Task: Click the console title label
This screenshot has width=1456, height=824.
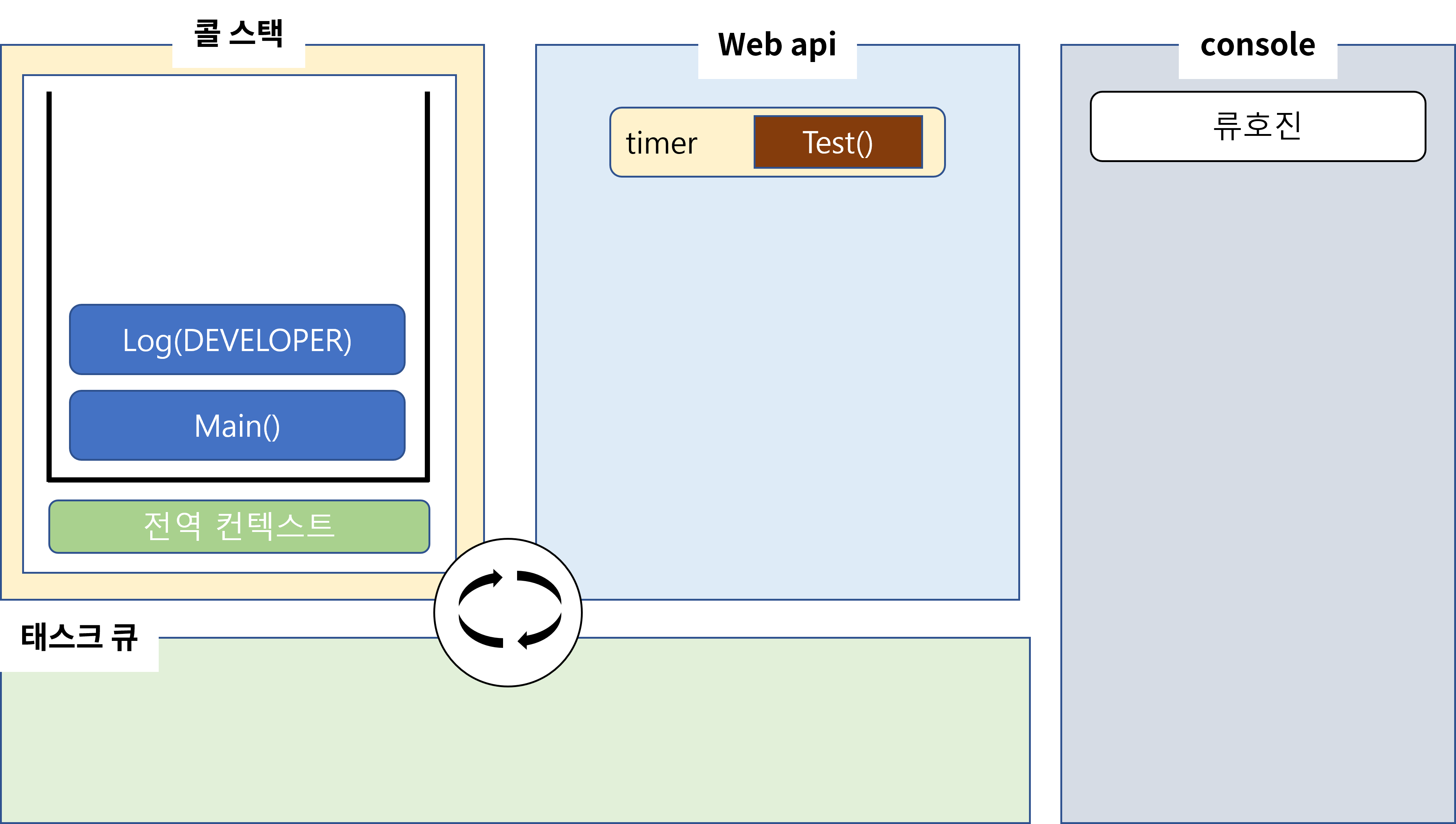Action: [x=1257, y=45]
